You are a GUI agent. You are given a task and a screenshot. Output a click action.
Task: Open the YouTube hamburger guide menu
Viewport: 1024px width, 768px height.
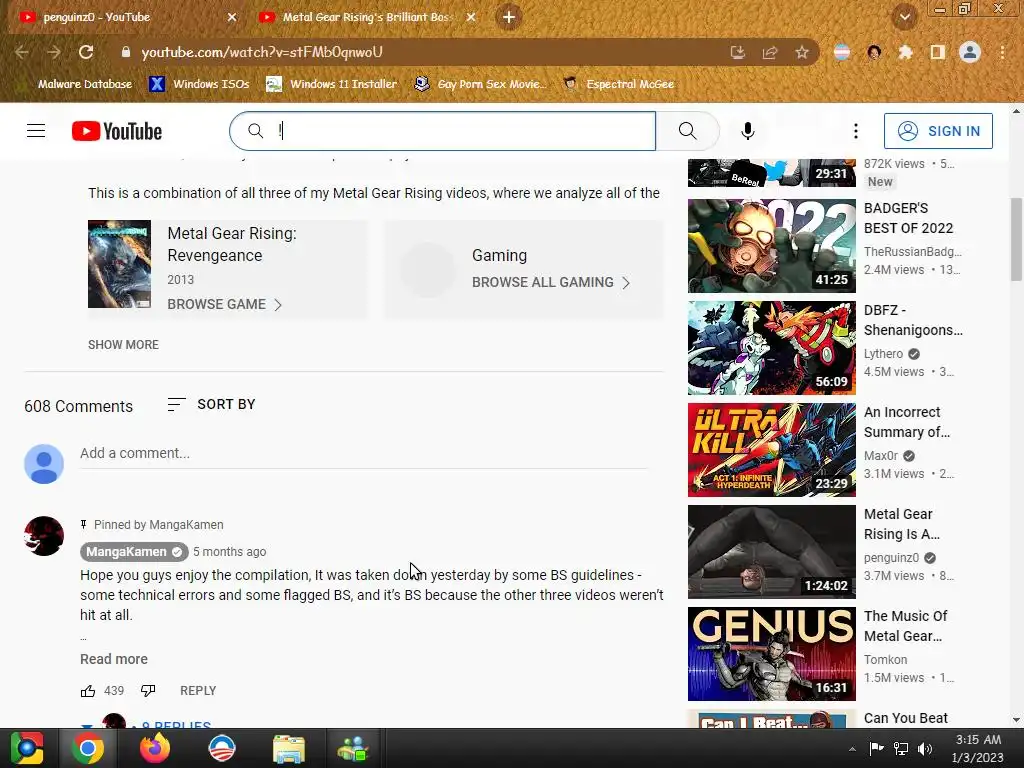(x=36, y=131)
